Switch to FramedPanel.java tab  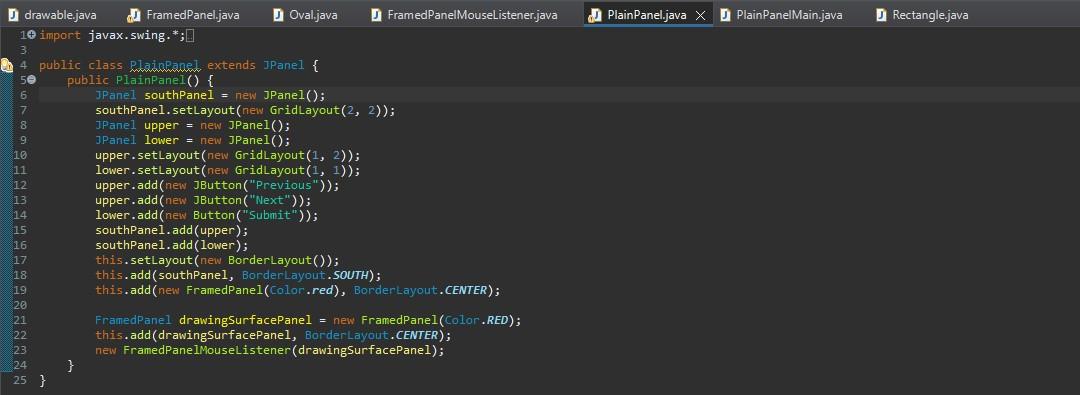185,14
